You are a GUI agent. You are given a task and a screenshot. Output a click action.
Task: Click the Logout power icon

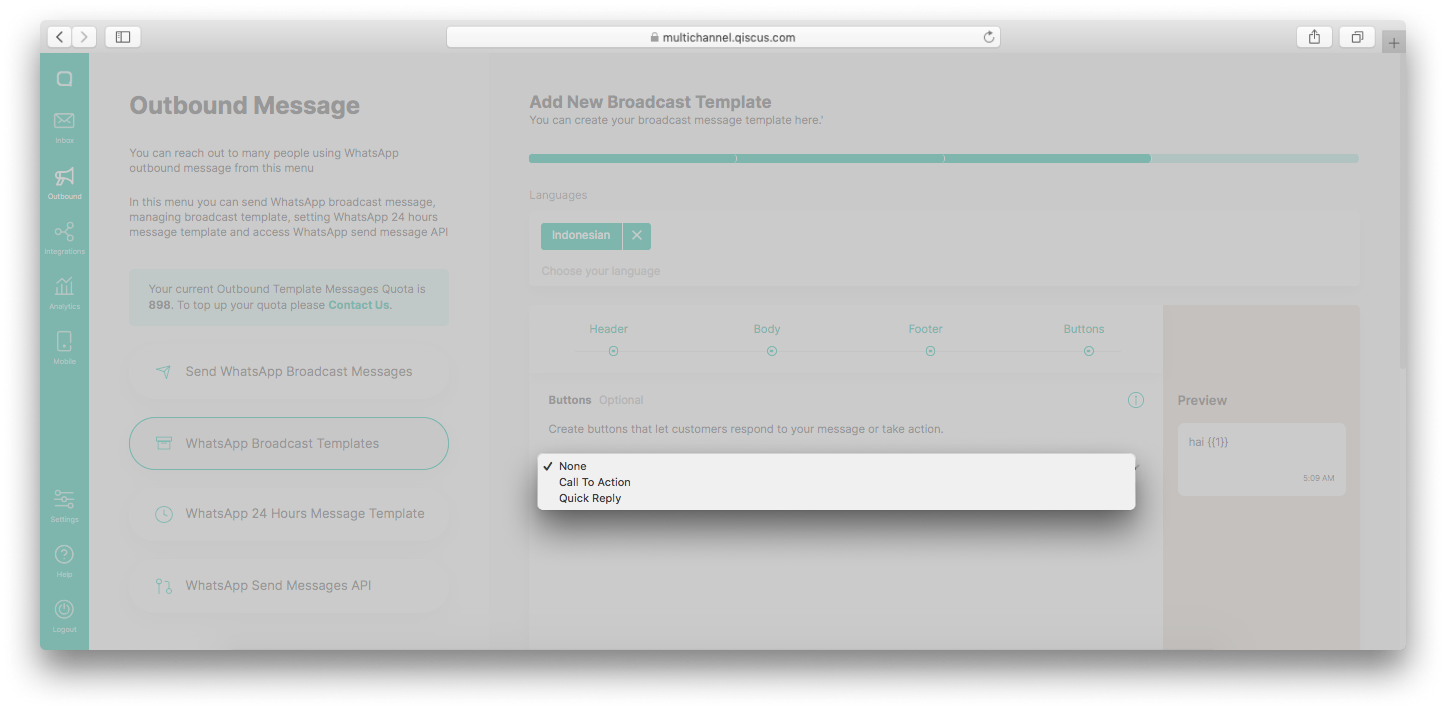(64, 610)
